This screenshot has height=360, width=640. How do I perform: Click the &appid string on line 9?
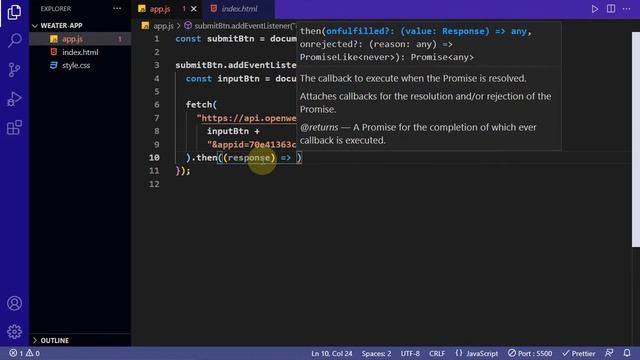tap(251, 144)
